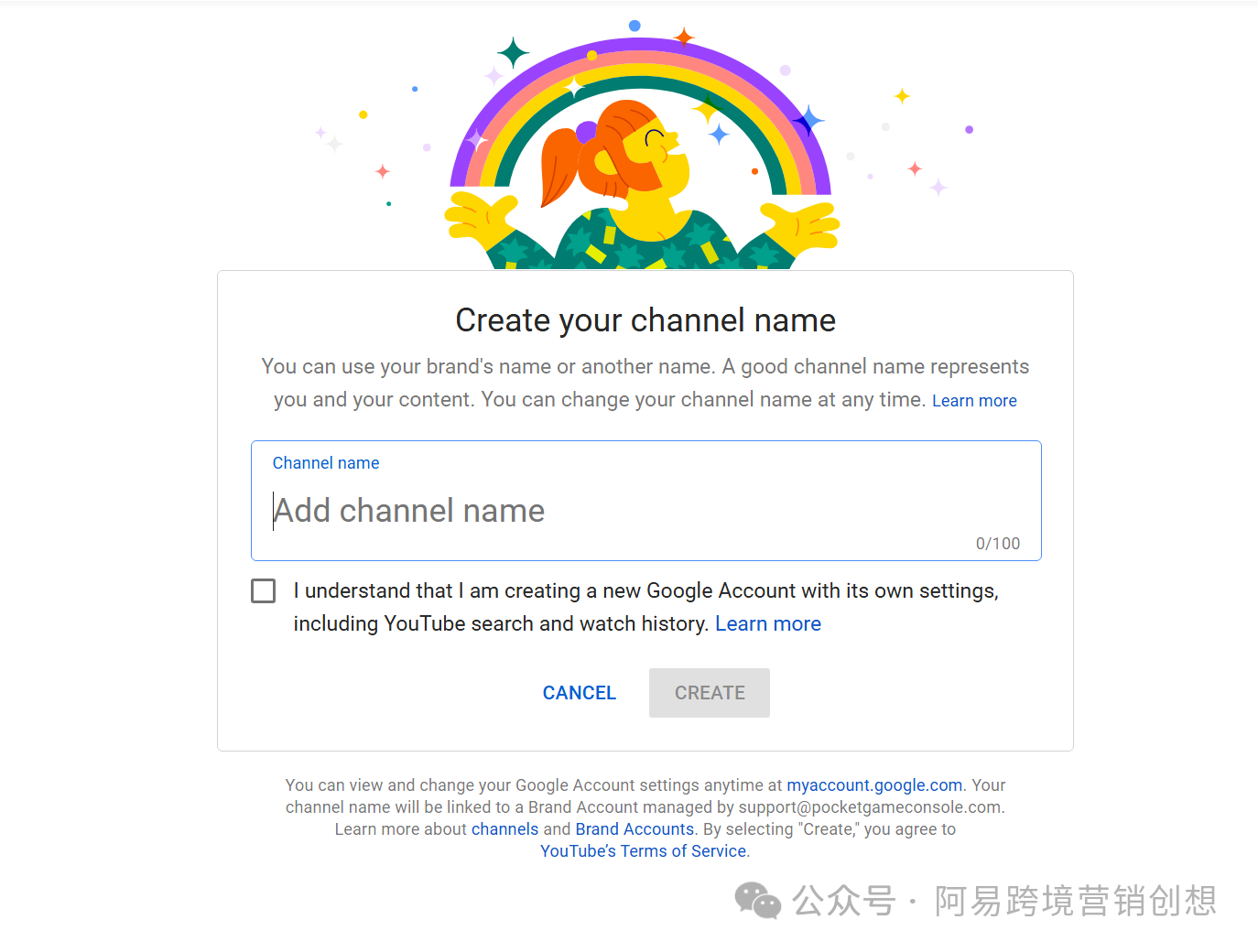Screen dimensions: 1258x952
Task: Open YouTube's Terms of Service link
Action: tap(644, 851)
